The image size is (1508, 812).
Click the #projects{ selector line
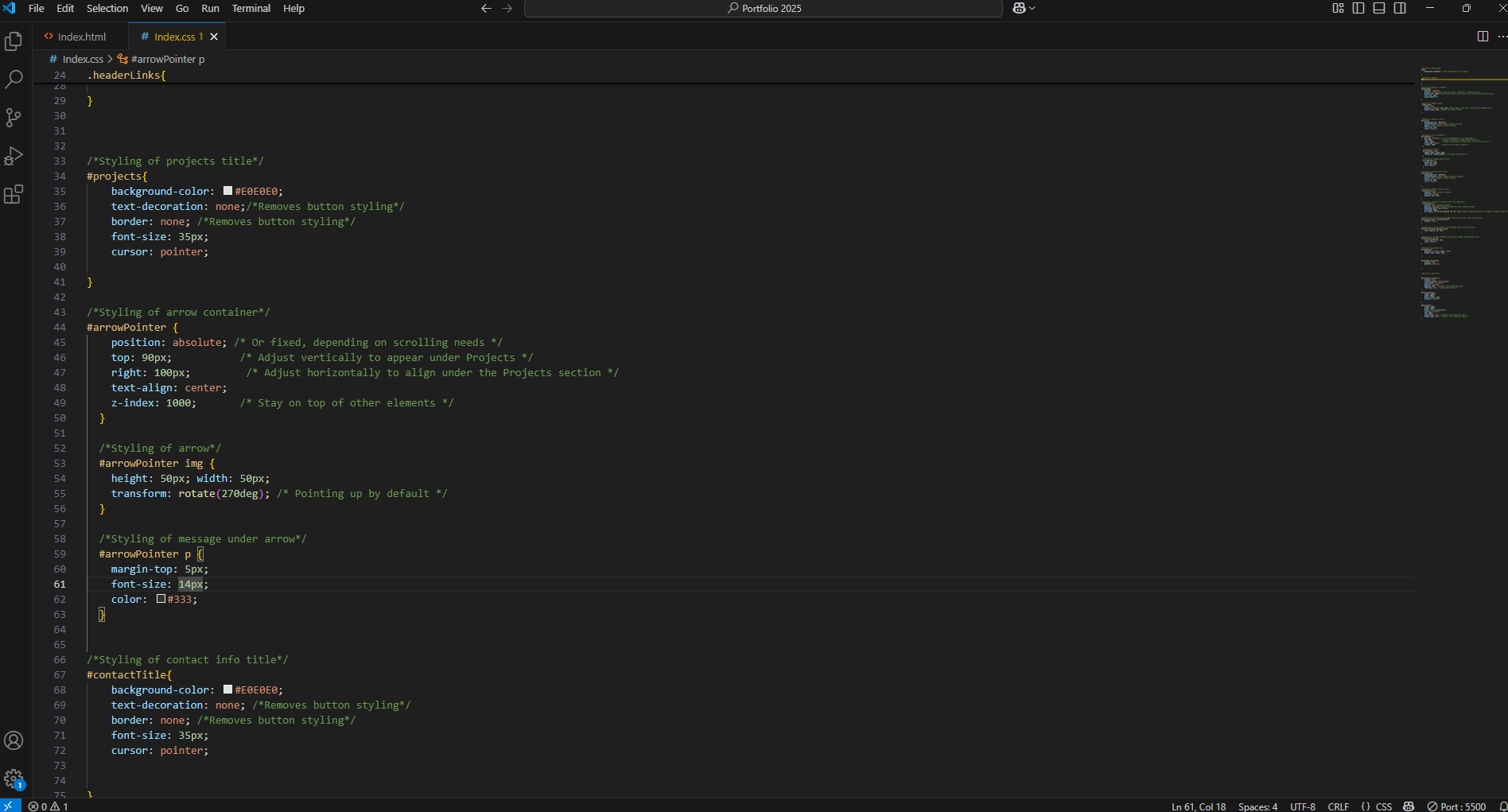click(117, 176)
